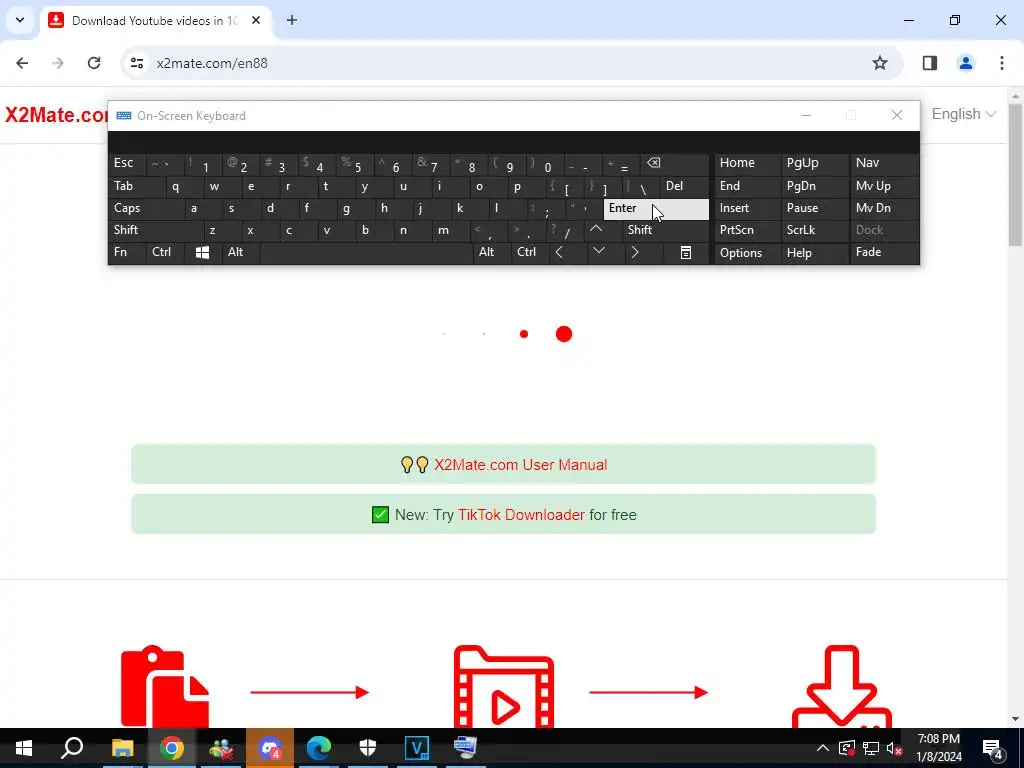Click the Esc key on On-Screen Keyboard
1024x768 pixels.
(127, 163)
